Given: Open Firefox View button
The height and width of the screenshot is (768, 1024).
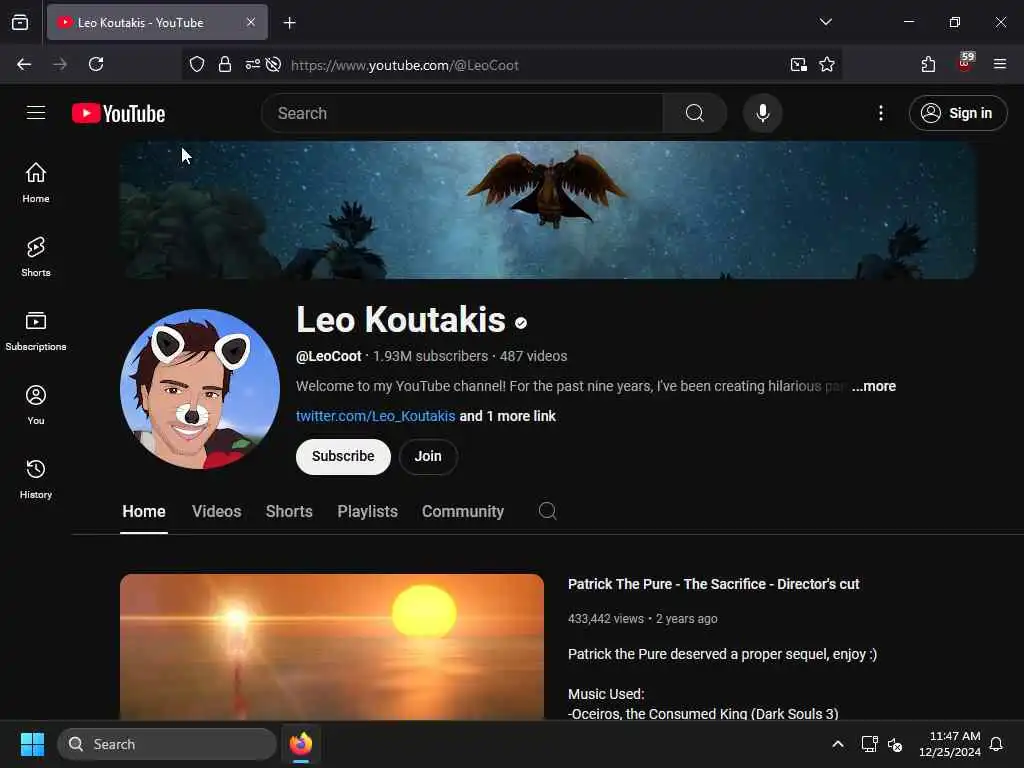Looking at the screenshot, I should pos(20,22).
